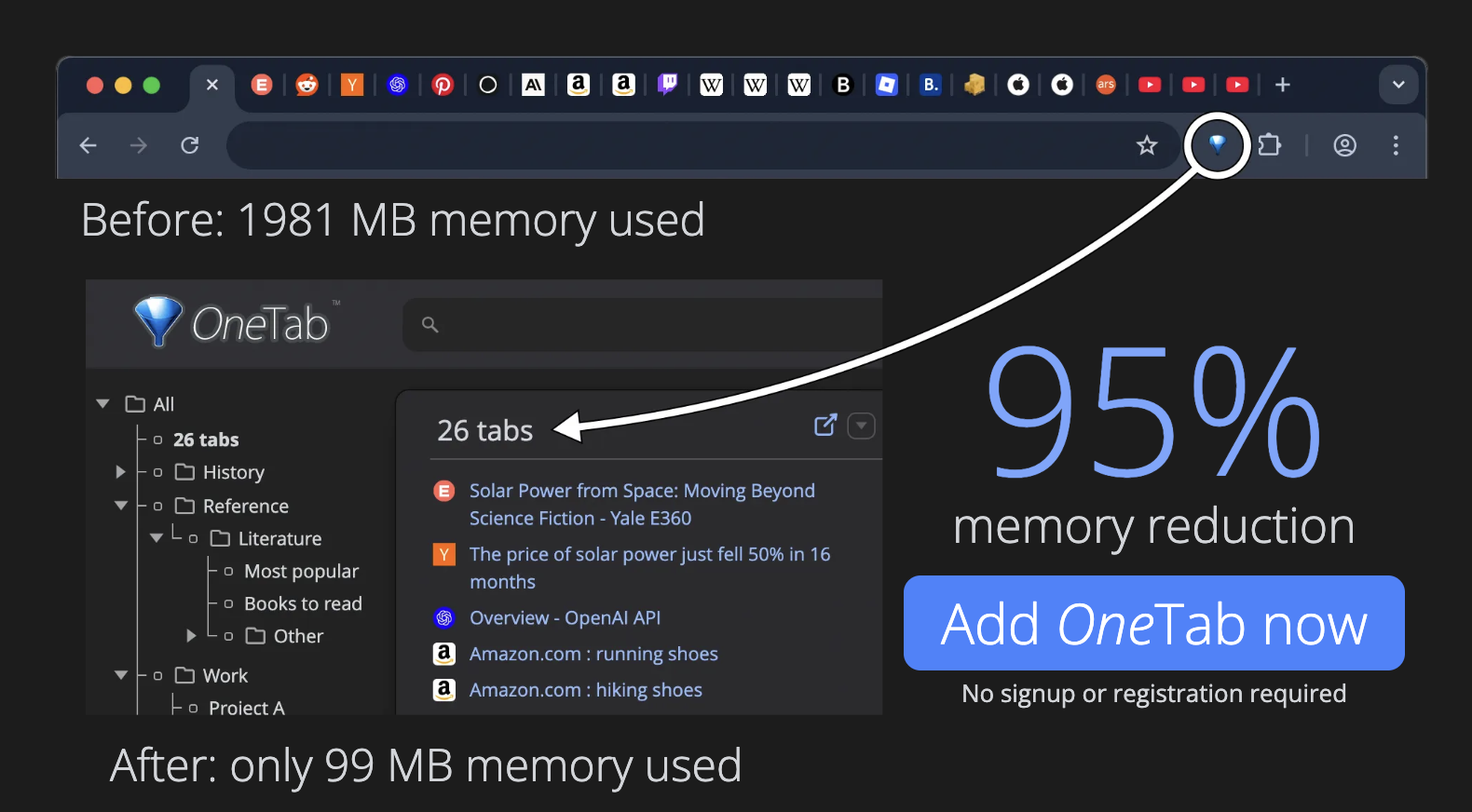
Task: Select the tab with the white circle favicon
Action: click(487, 85)
